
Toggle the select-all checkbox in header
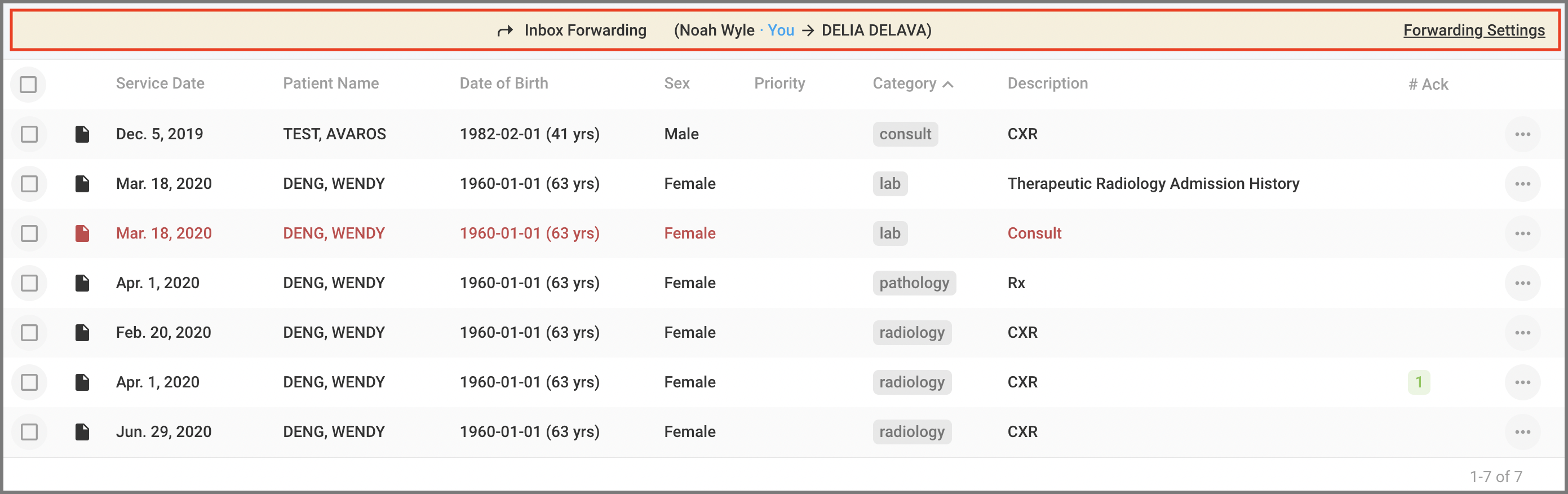tap(28, 84)
